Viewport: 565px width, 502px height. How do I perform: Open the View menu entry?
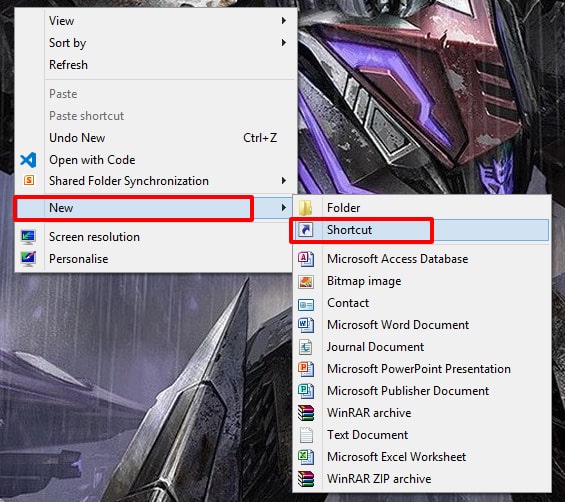(156, 21)
